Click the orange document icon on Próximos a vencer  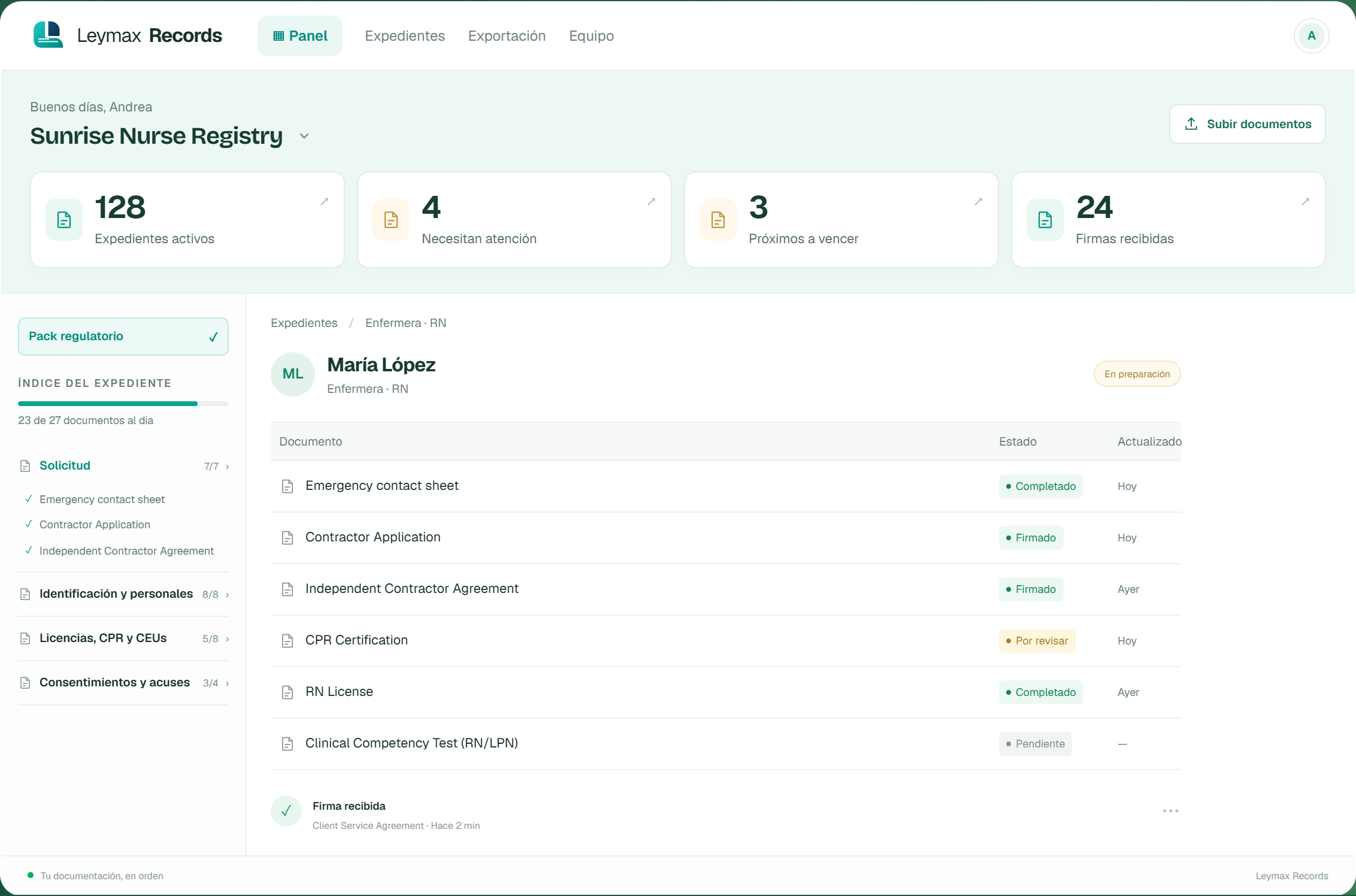(x=718, y=220)
